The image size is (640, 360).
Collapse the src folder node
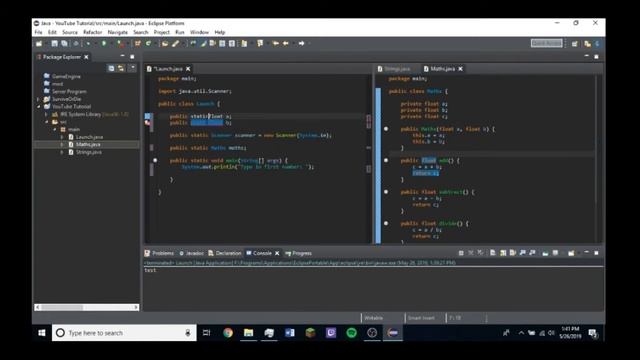tap(46, 122)
